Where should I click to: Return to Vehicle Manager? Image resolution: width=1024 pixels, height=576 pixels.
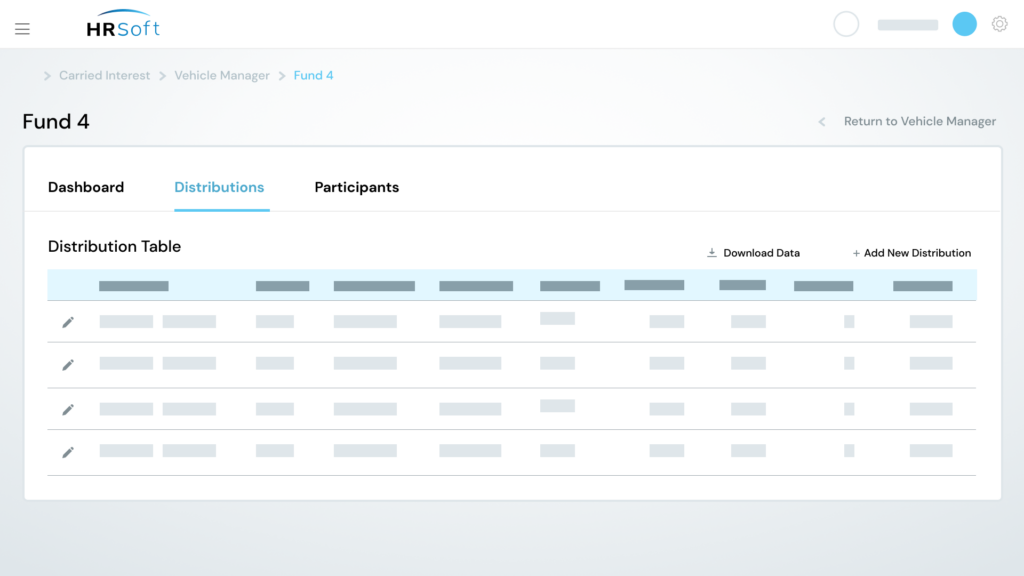click(907, 121)
